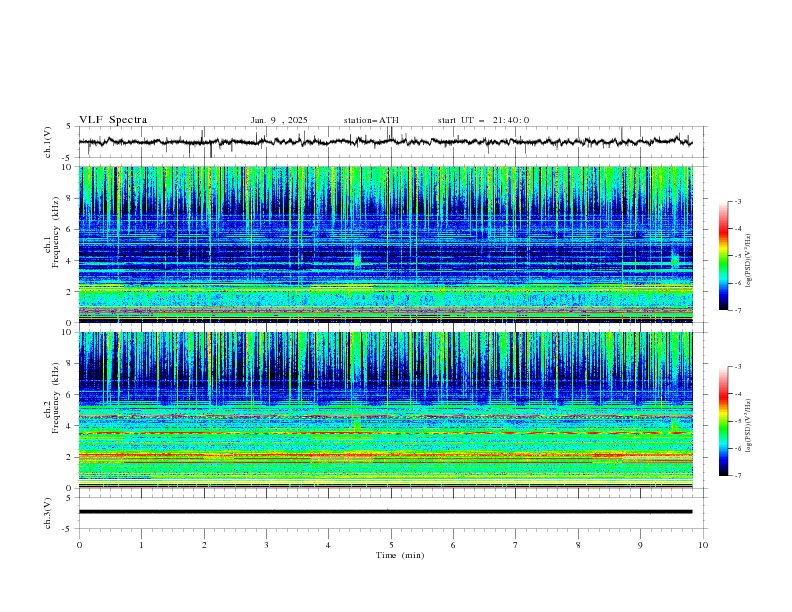Click the ch.1 voltage waveform trace
This screenshot has width=792, height=612.
click(385, 141)
